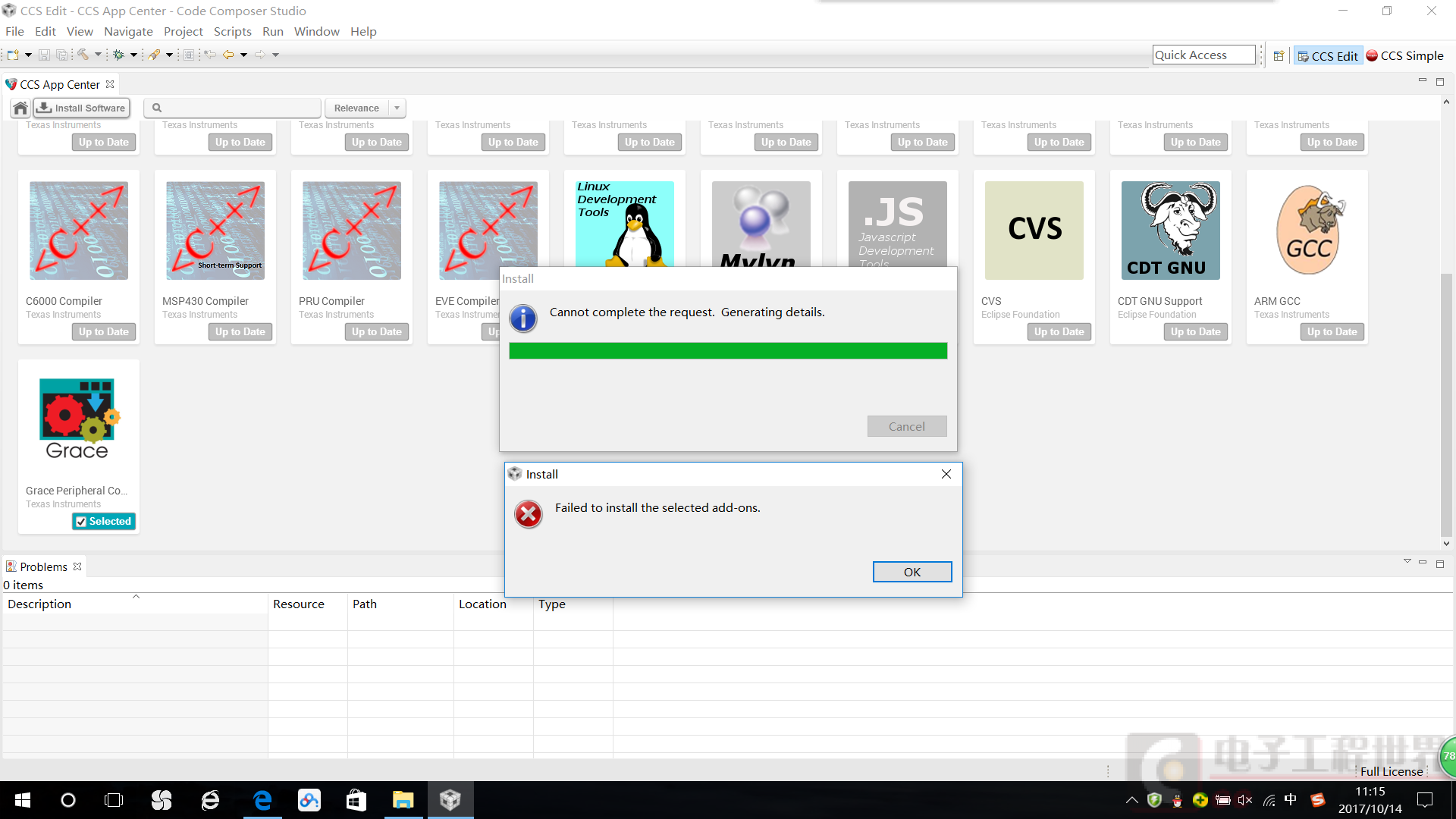Open the New file dropdown arrow
The width and height of the screenshot is (1456, 819).
pos(28,55)
